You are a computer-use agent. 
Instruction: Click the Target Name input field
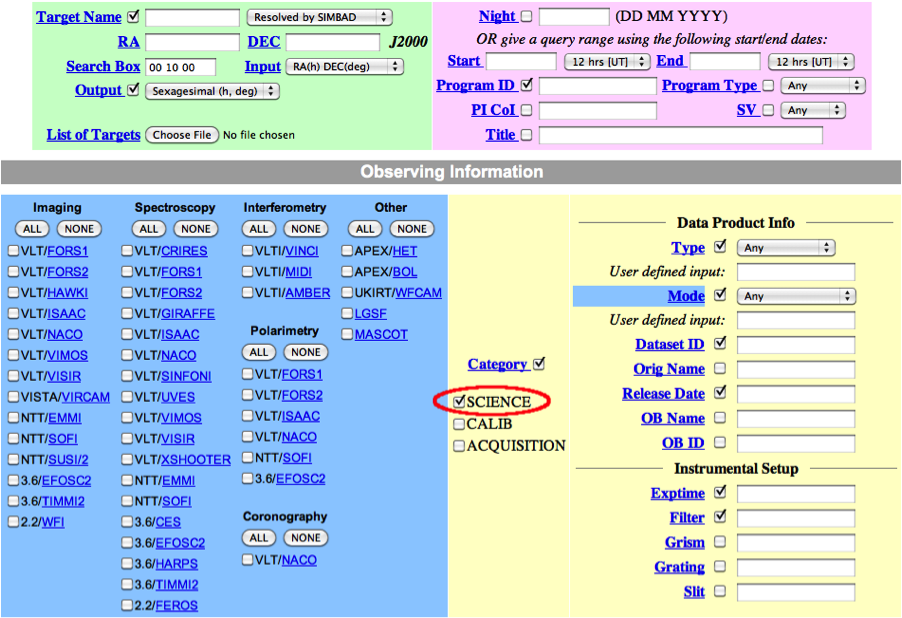coord(192,17)
